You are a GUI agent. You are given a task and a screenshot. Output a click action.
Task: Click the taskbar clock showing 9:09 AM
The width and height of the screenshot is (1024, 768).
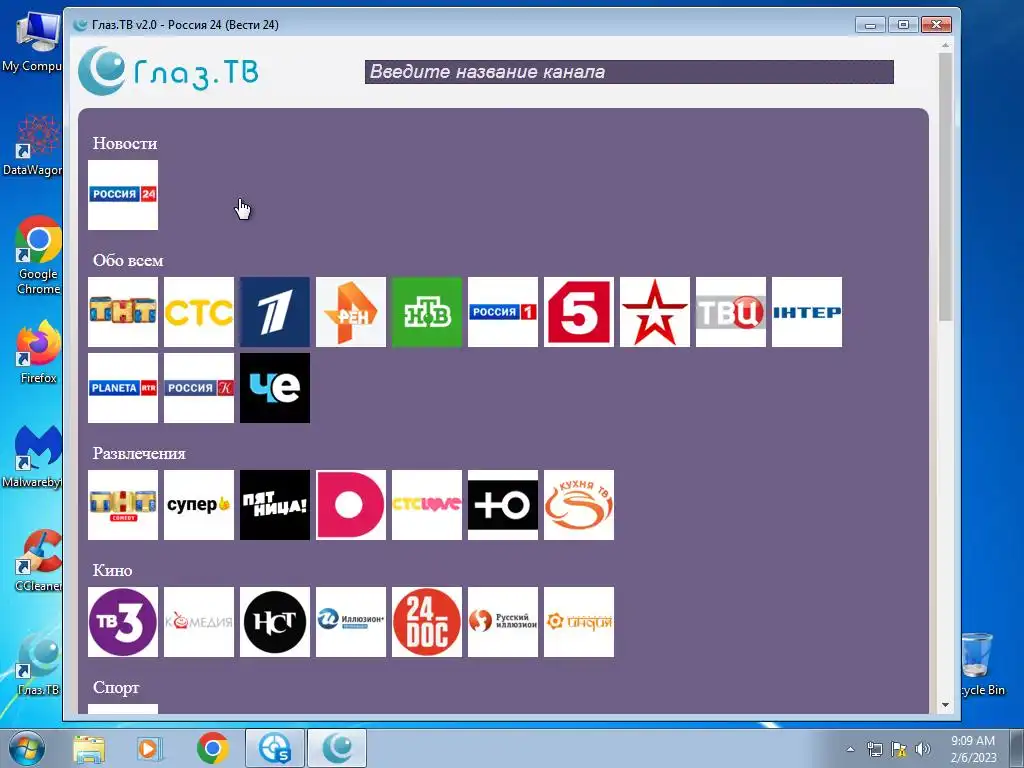(x=973, y=749)
